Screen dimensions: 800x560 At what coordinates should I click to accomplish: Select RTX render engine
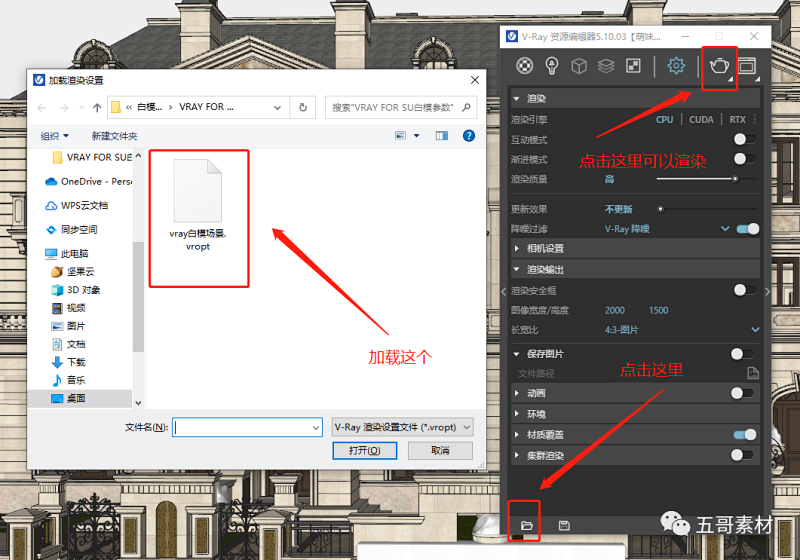(737, 120)
